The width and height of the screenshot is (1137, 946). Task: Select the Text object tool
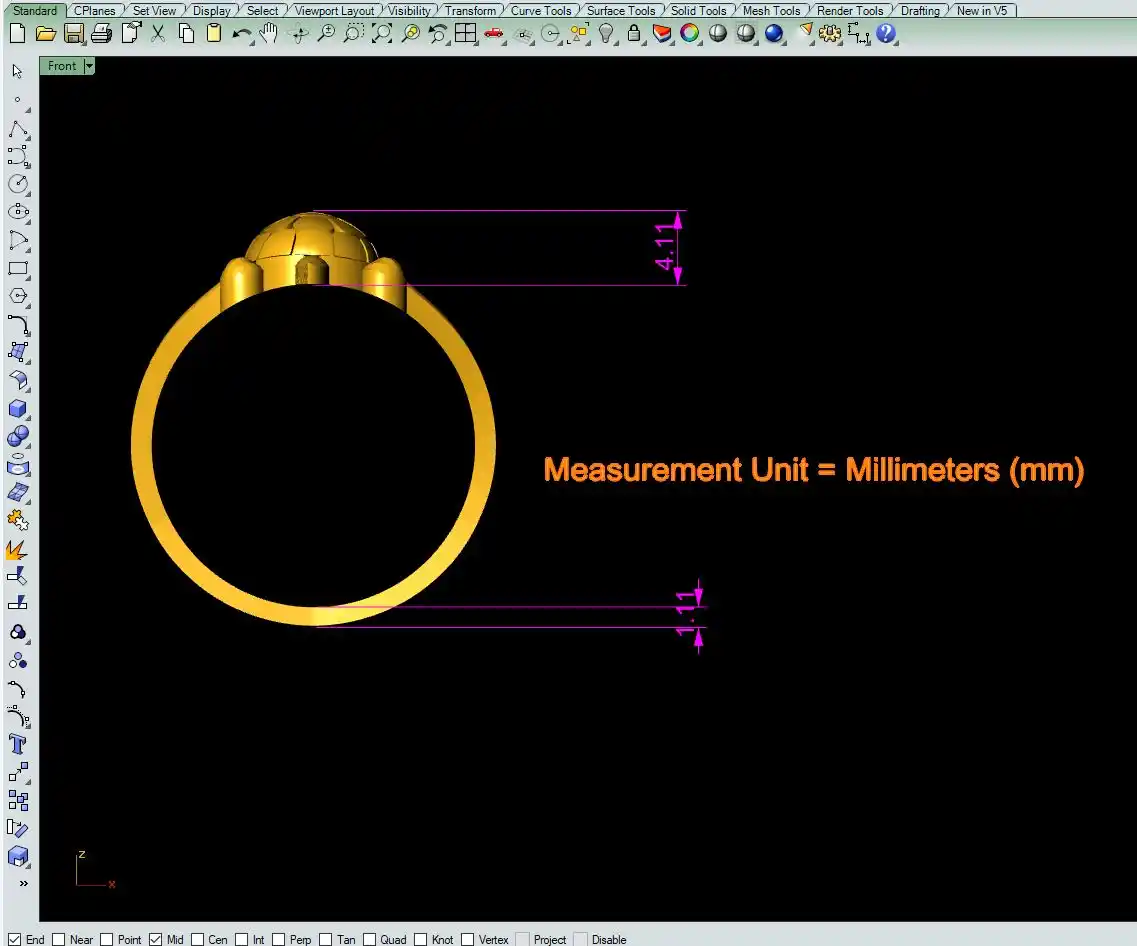18,744
